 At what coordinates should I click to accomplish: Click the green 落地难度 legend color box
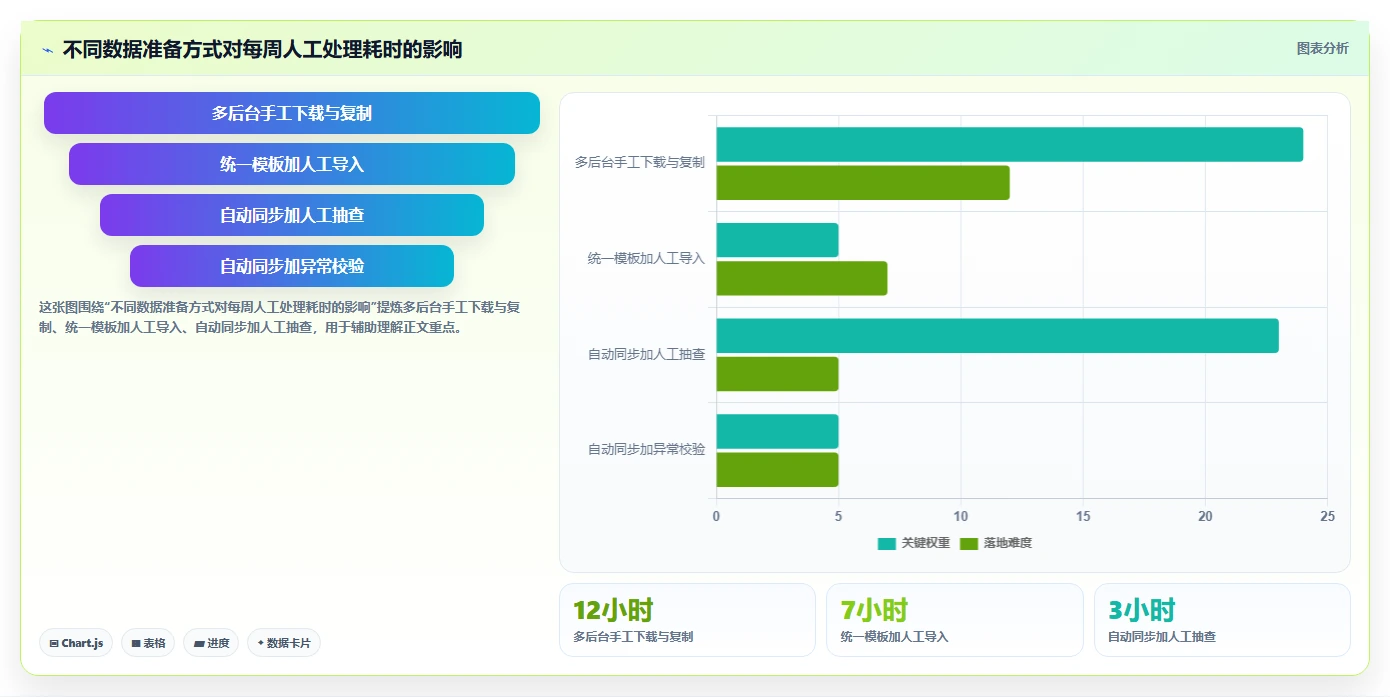(969, 543)
